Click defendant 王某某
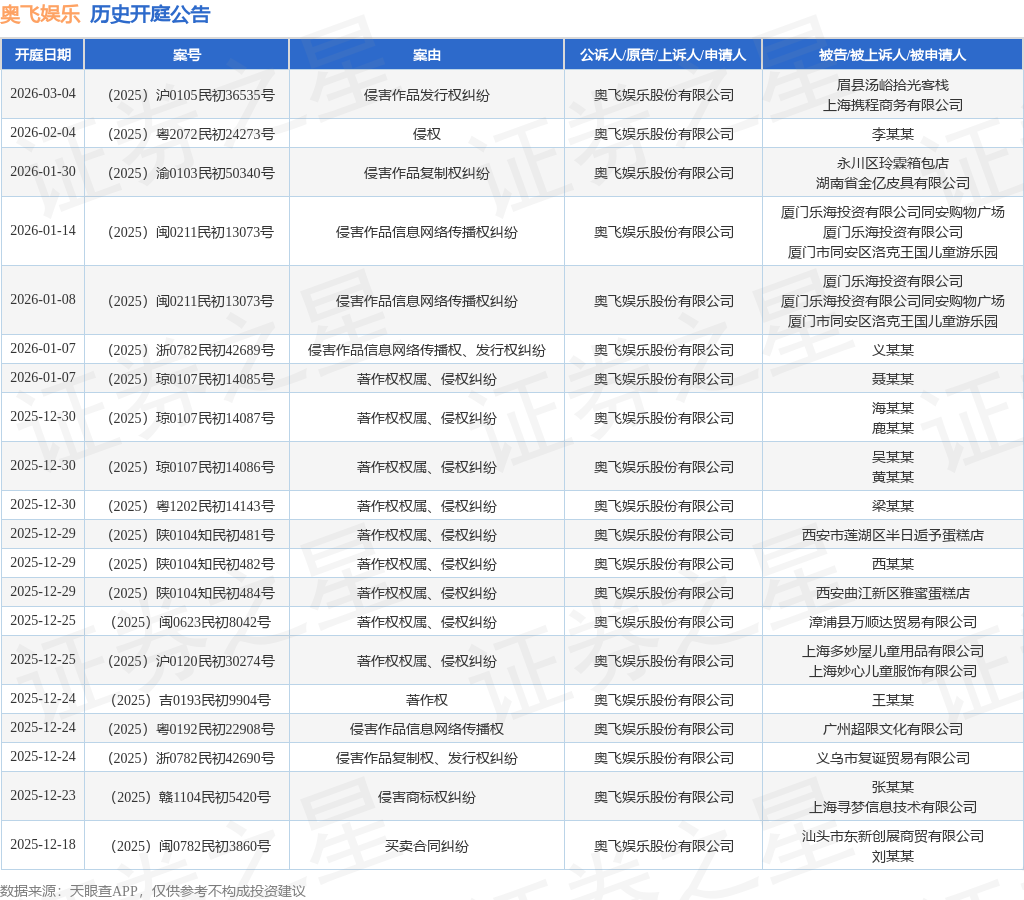The width and height of the screenshot is (1024, 900). (892, 701)
